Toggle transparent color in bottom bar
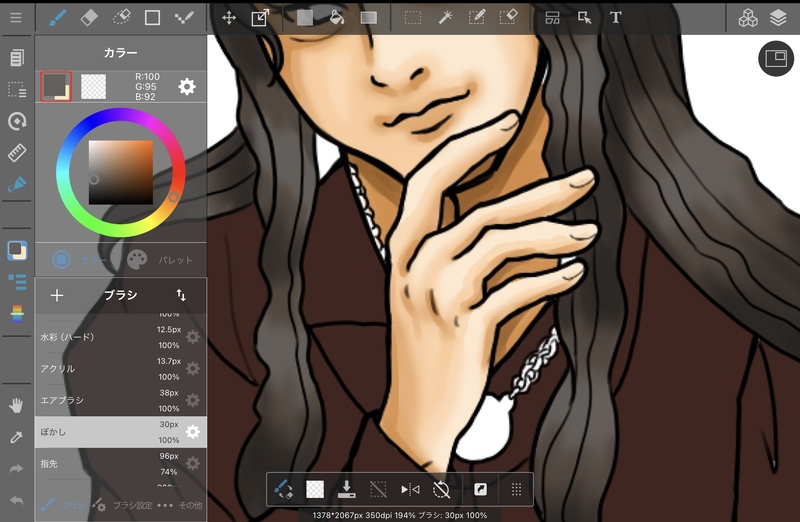The height and width of the screenshot is (522, 800). pos(315,489)
